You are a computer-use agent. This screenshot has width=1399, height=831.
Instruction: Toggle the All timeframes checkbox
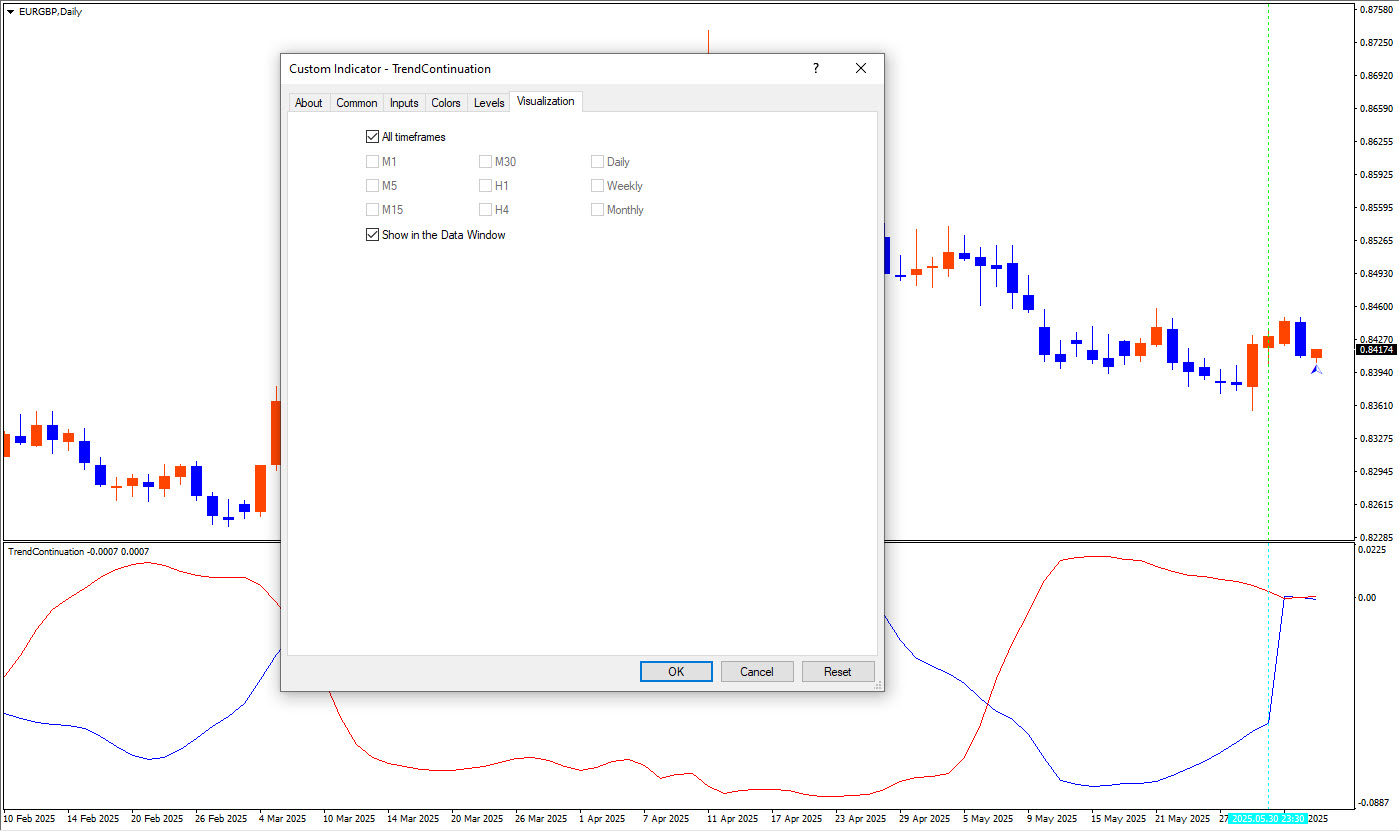373,137
